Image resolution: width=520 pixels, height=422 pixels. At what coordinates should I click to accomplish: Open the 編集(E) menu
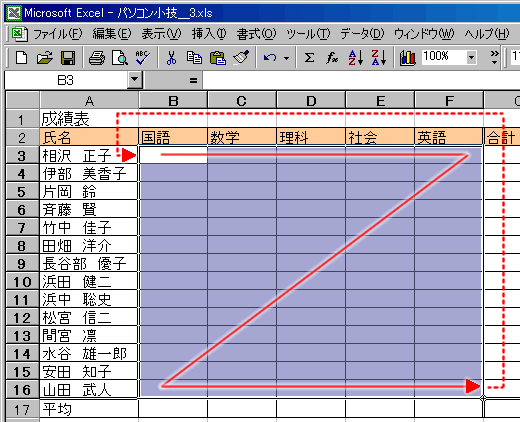pos(112,34)
